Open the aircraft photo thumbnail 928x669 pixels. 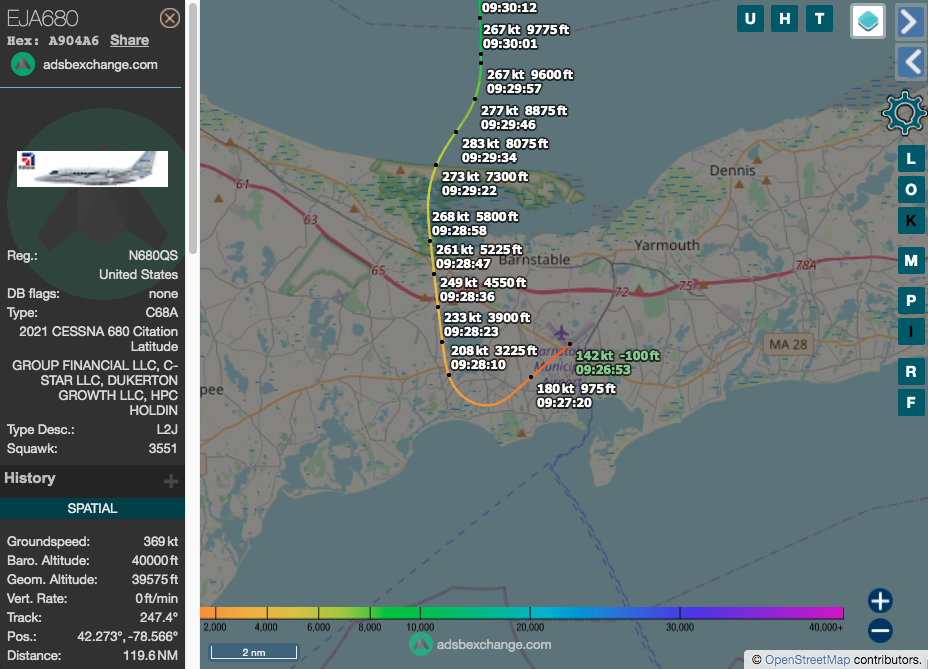click(x=92, y=169)
